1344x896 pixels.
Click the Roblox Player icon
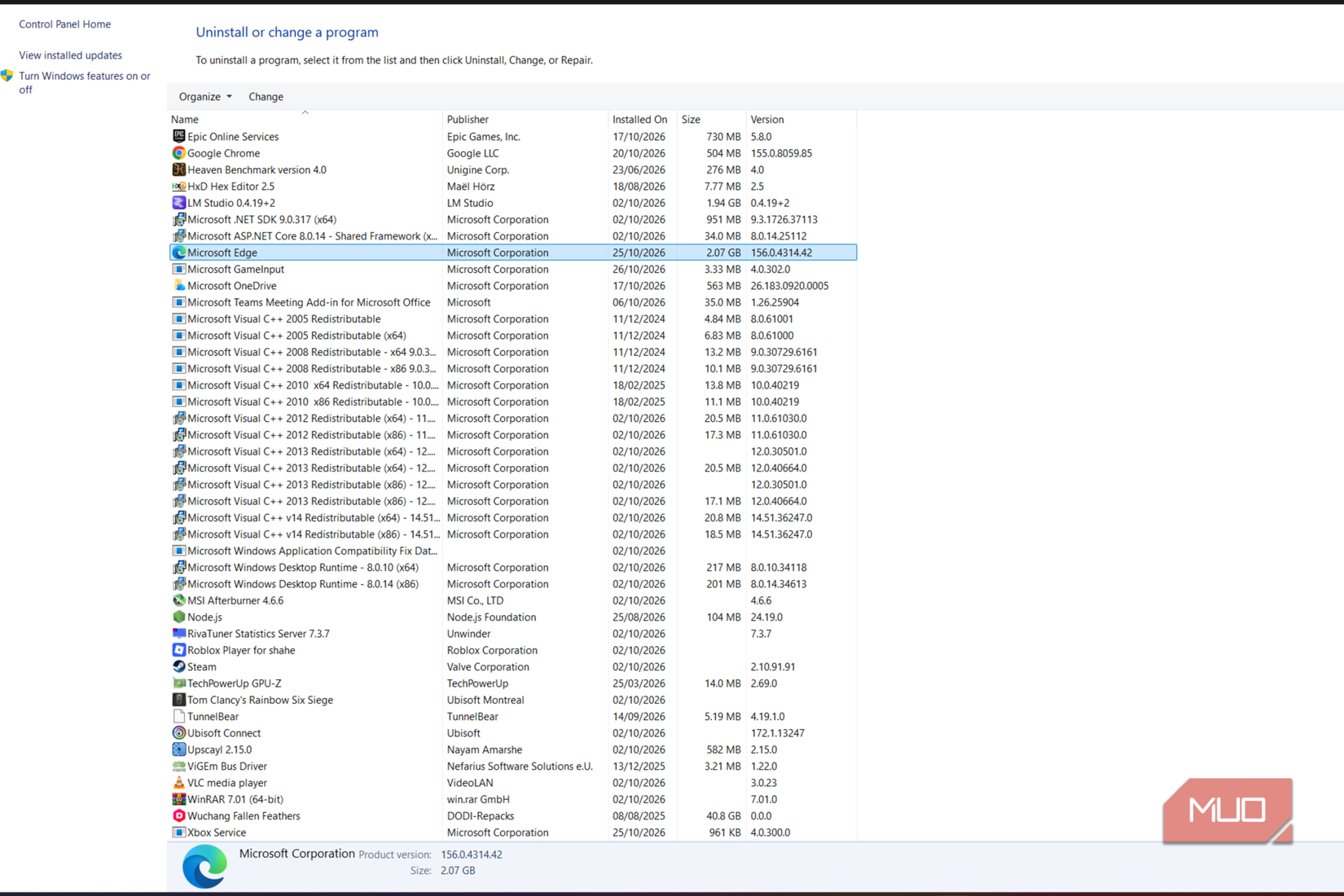click(178, 650)
